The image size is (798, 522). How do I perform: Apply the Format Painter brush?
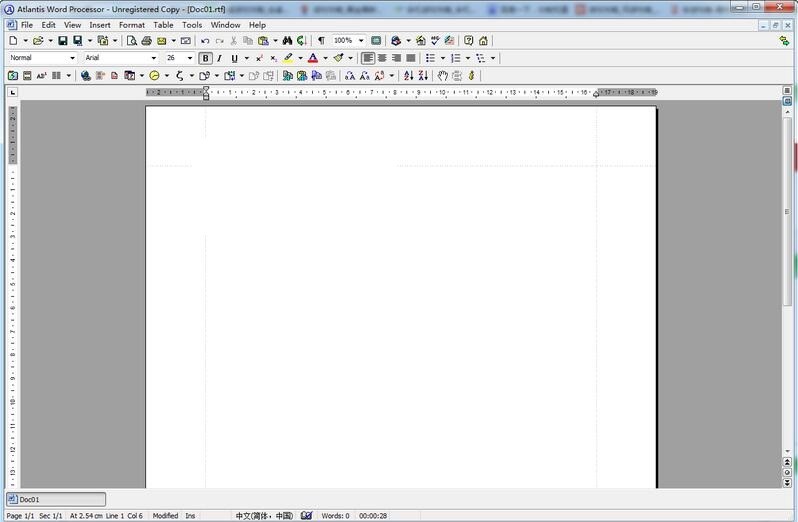tap(339, 58)
